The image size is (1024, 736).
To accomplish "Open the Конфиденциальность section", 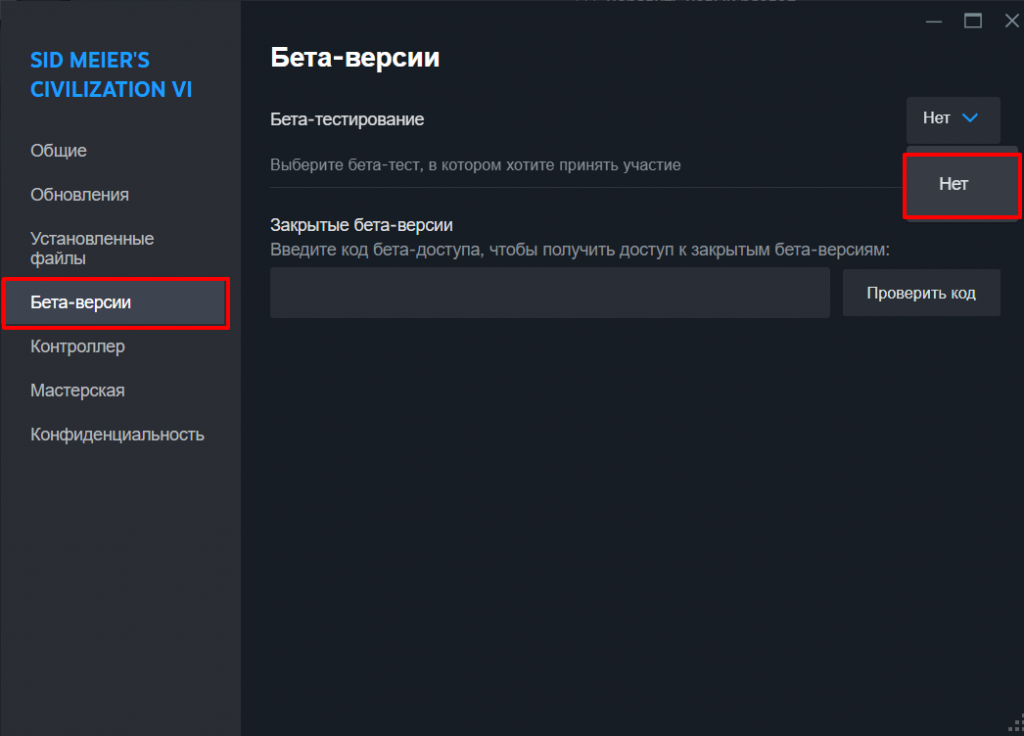I will [x=117, y=434].
